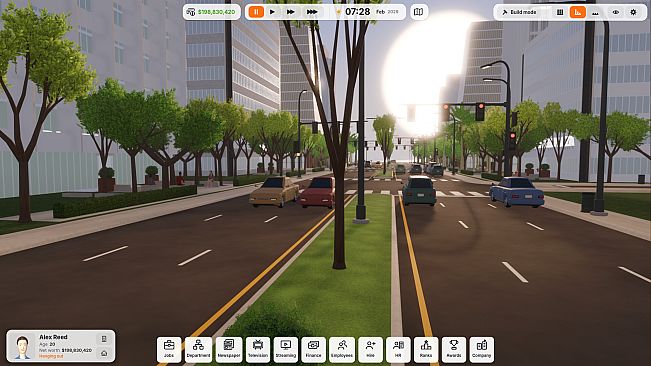Click the Alex Reed name
Image resolution: width=651 pixels, height=366 pixels.
coord(53,337)
